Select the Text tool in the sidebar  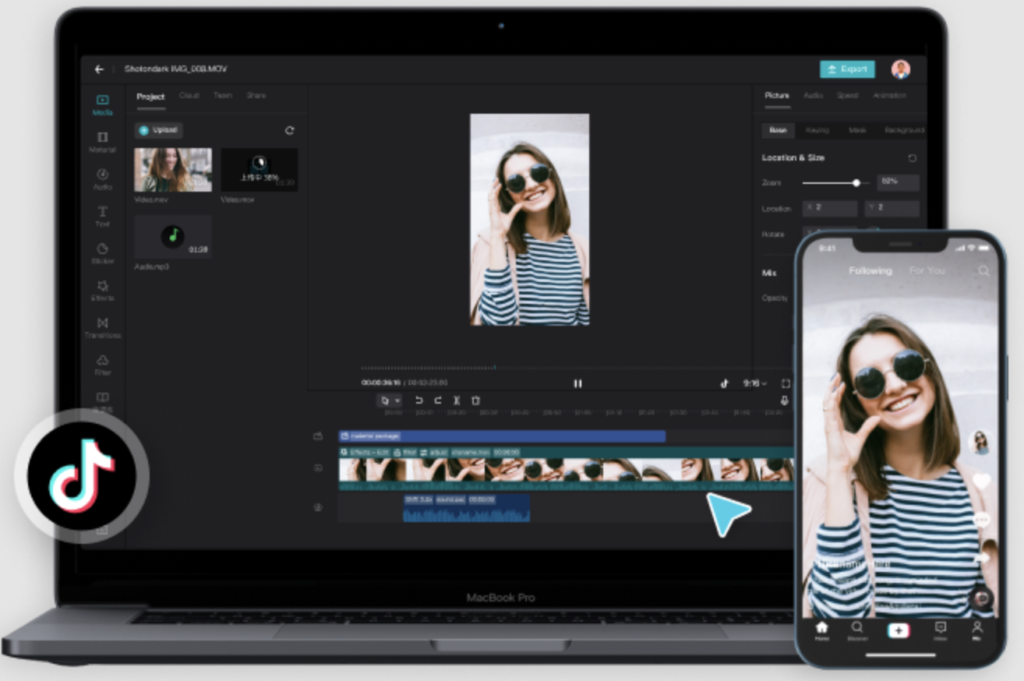[102, 214]
